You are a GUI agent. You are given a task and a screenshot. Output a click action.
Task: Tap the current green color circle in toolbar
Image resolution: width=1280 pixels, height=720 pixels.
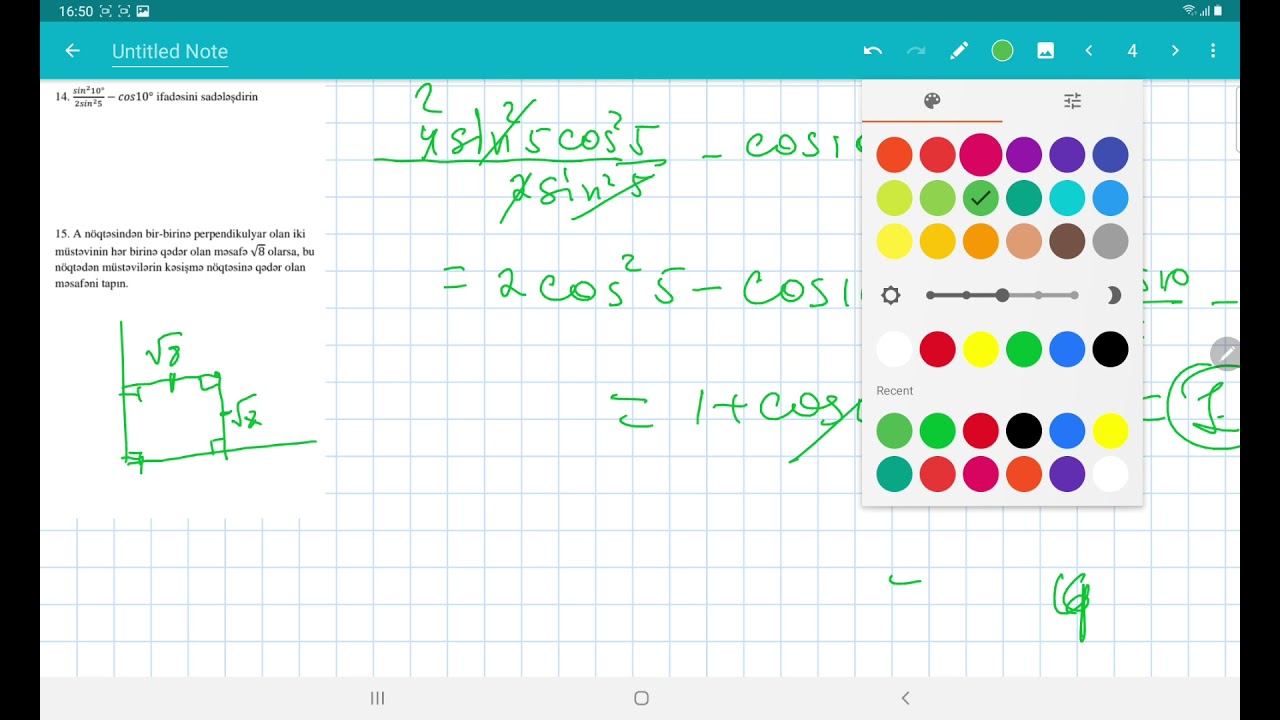[x=1002, y=50]
